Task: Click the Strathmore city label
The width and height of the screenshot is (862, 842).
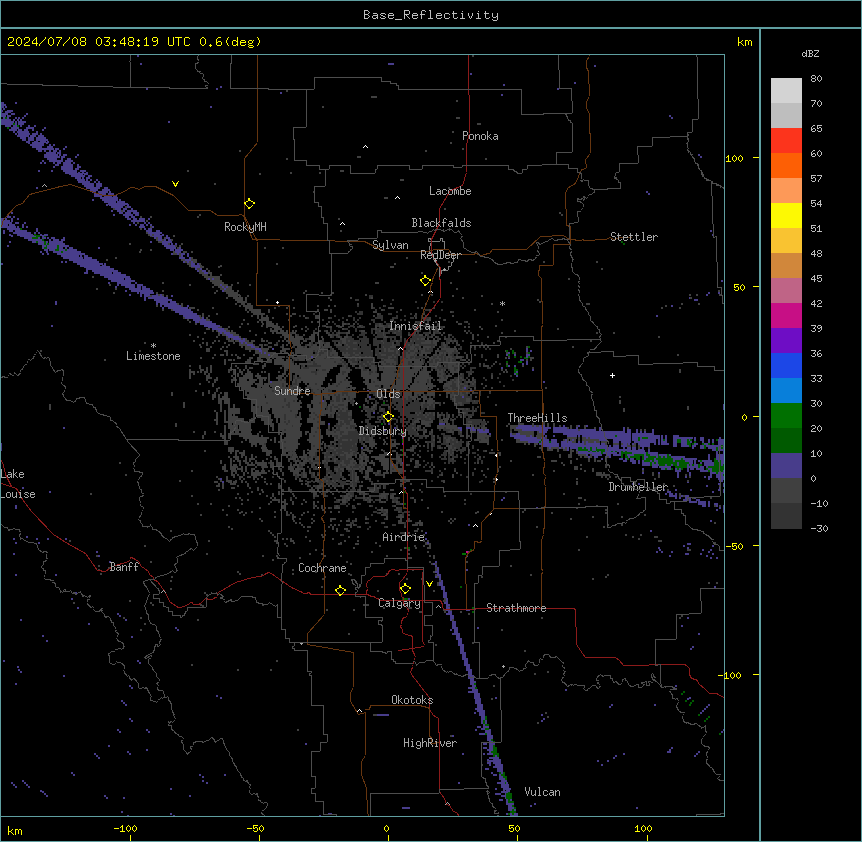Action: [x=516, y=608]
